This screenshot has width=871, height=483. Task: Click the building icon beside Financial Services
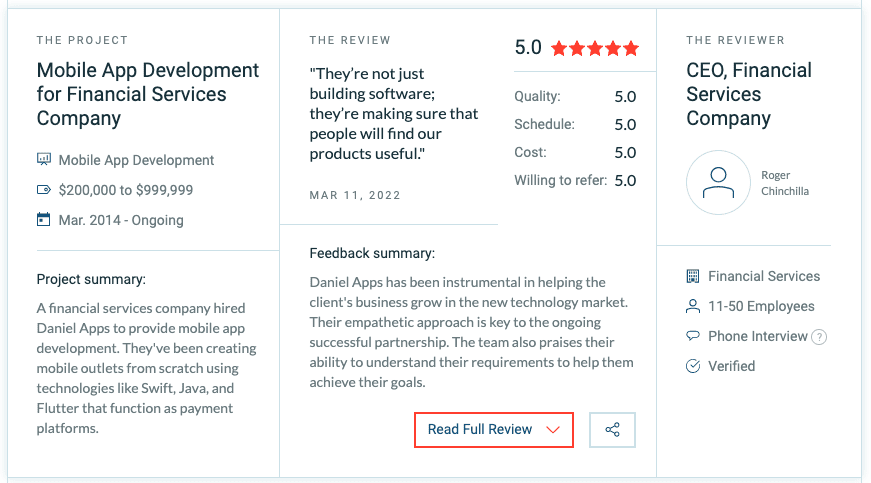click(x=693, y=276)
